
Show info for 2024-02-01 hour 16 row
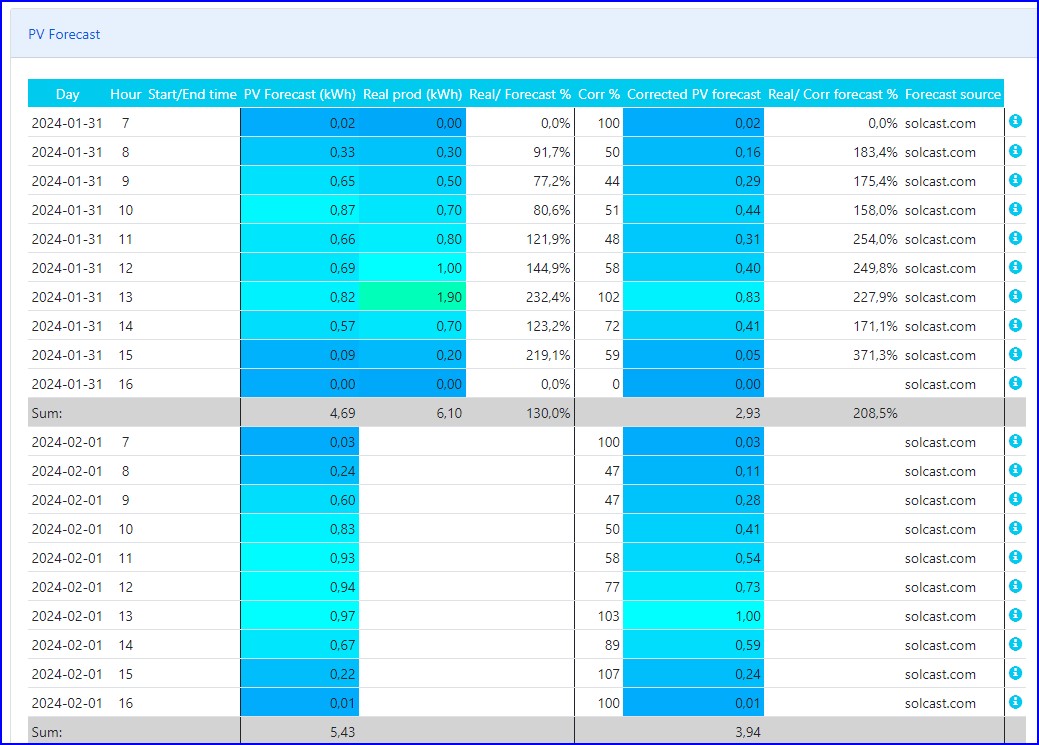(1015, 702)
